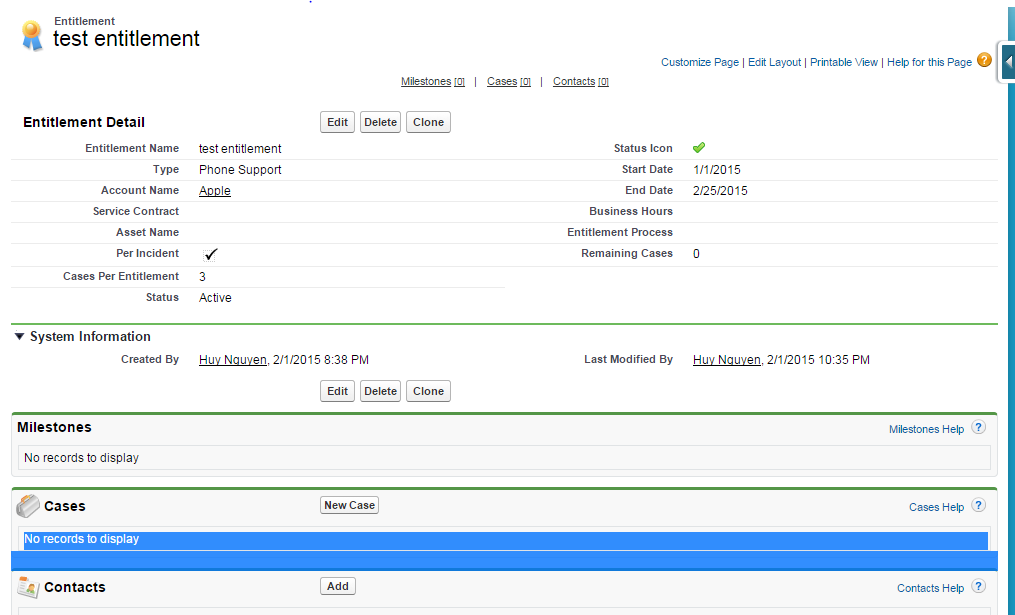Click the 'Service Contract' field label
This screenshot has height=615, width=1015.
(136, 211)
